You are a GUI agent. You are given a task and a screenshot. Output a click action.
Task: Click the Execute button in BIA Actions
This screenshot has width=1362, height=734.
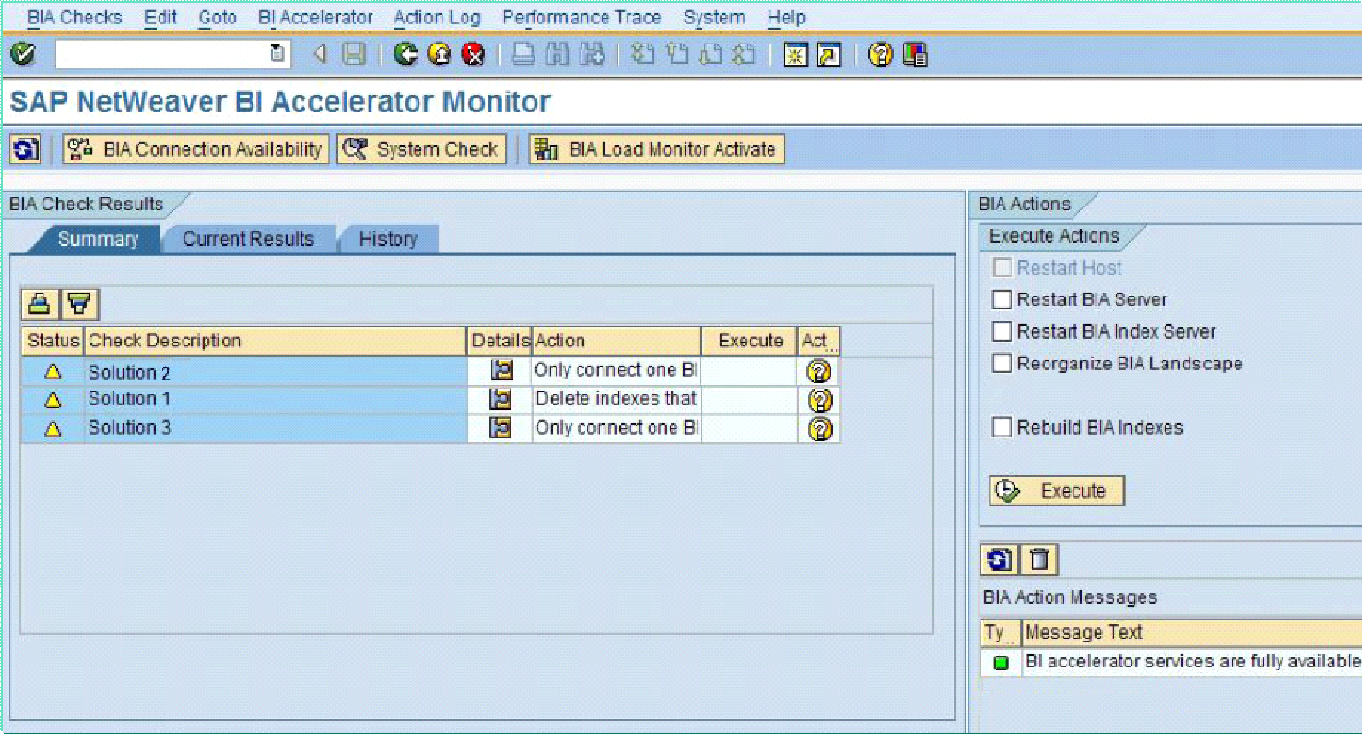pos(1057,491)
